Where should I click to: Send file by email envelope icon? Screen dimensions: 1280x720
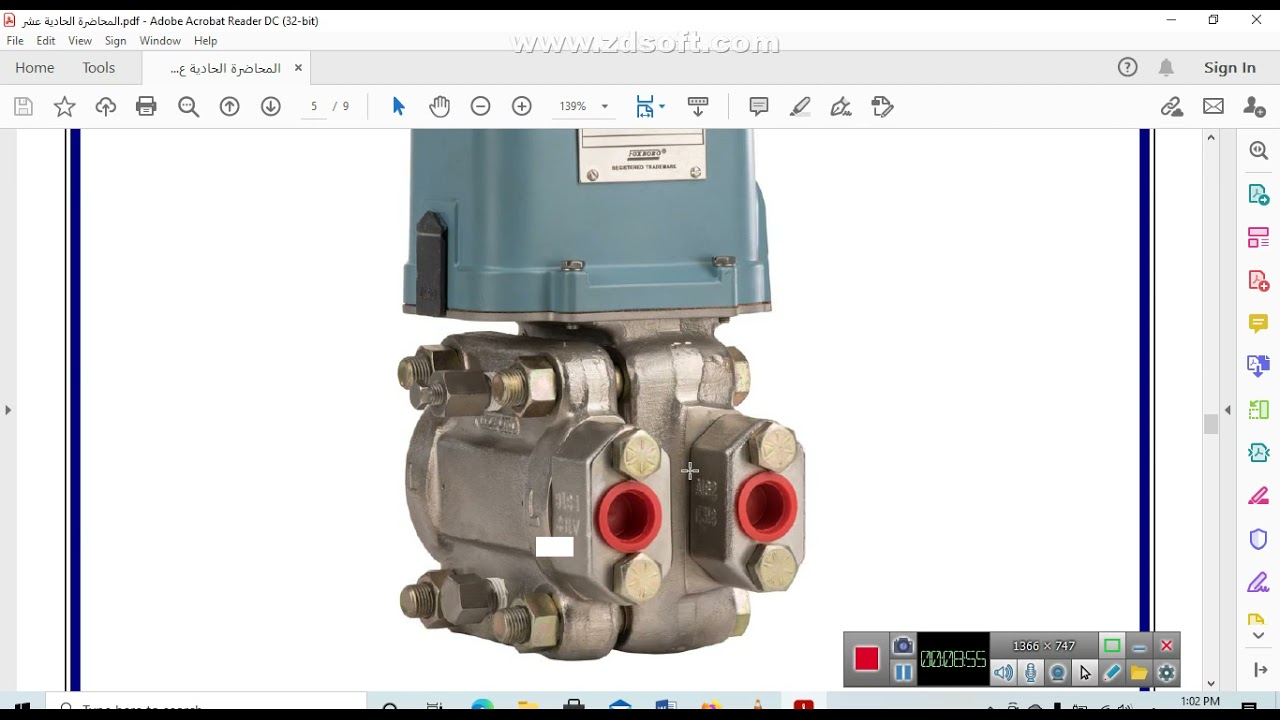1213,107
